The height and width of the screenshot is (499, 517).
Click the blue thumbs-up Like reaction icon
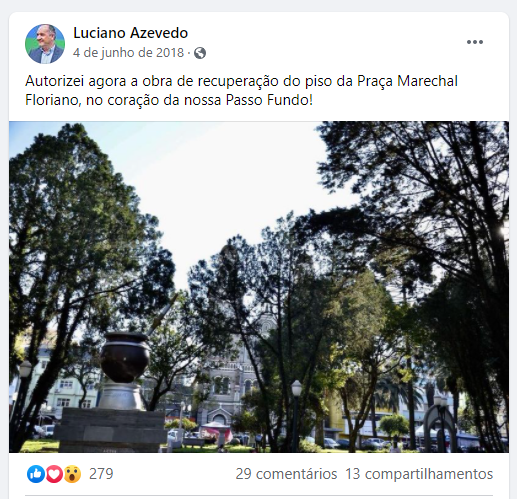[x=36, y=474]
